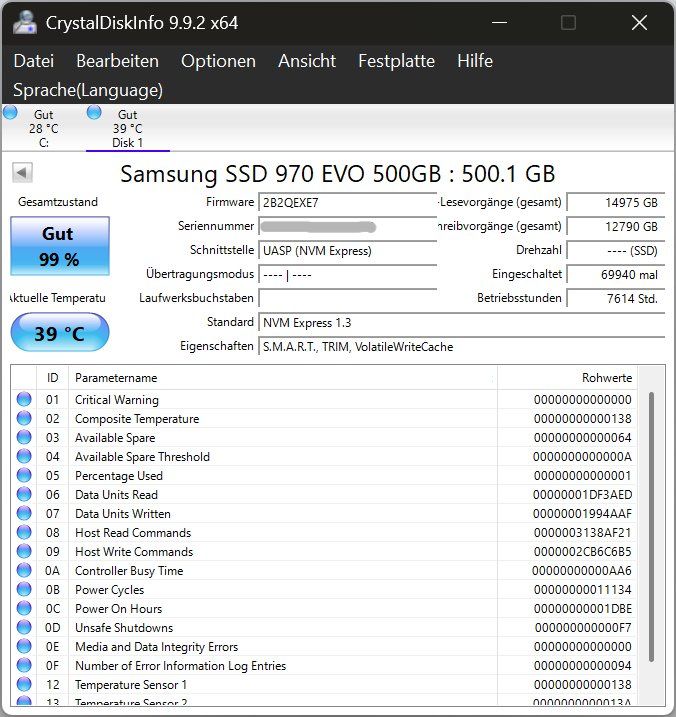Click raw value 000003138AF21

[582, 532]
